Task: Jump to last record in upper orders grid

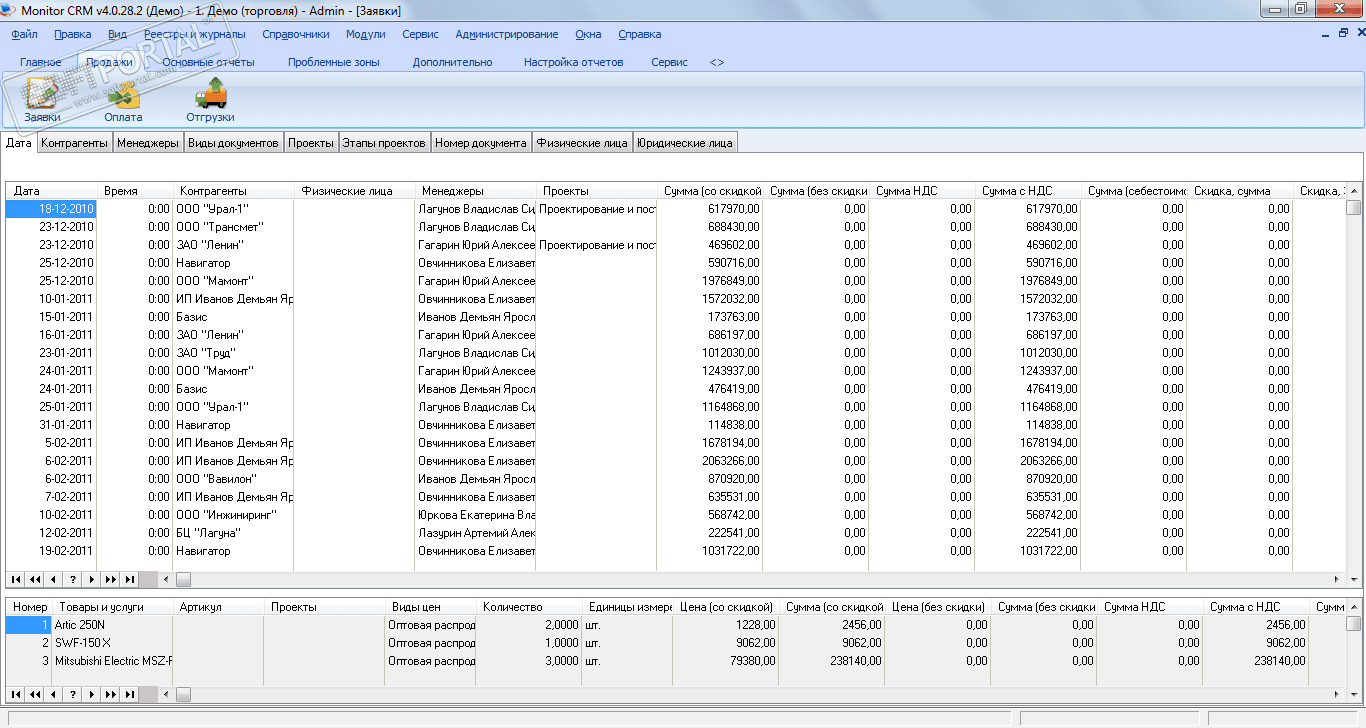Action: (130, 579)
